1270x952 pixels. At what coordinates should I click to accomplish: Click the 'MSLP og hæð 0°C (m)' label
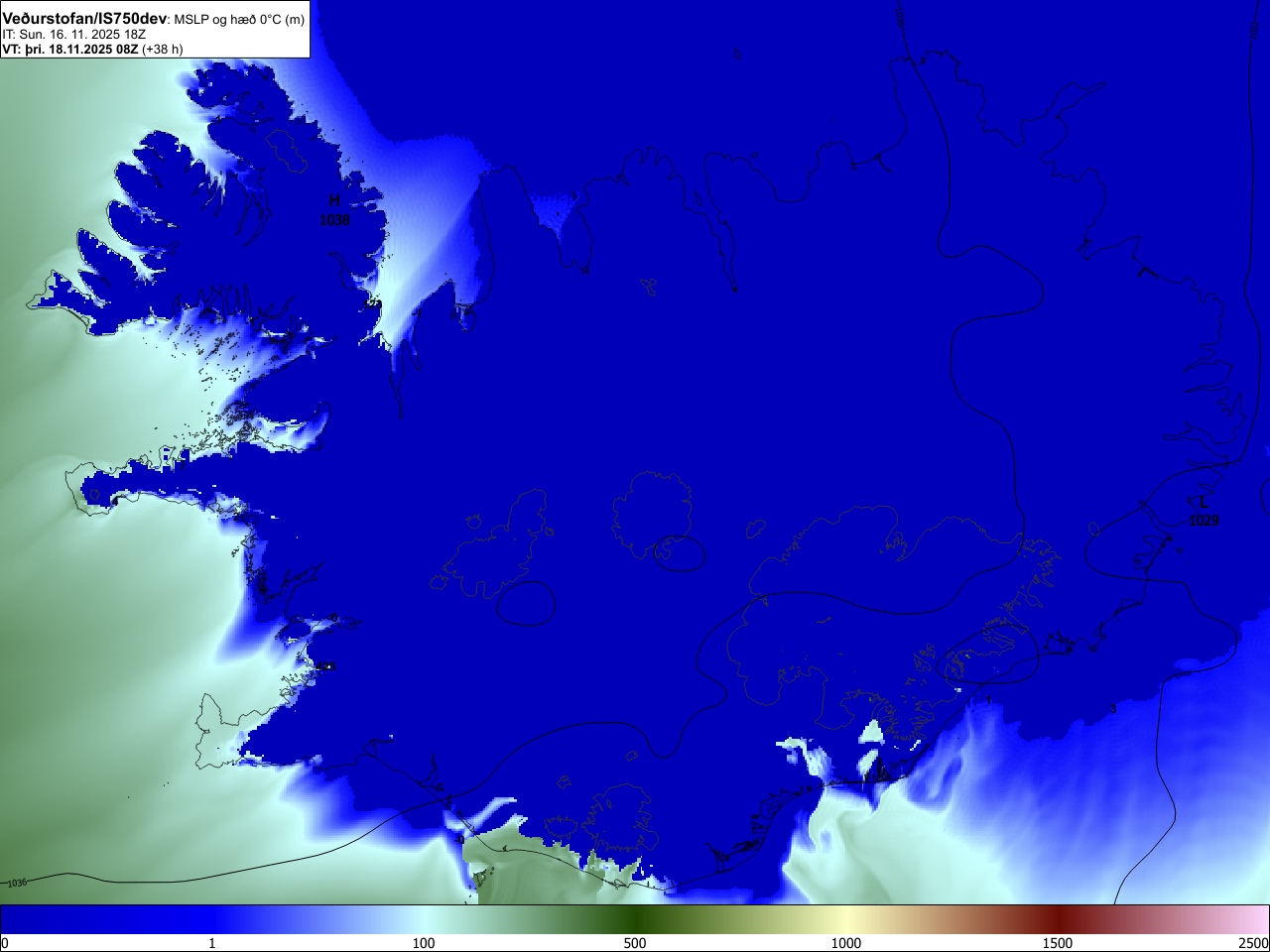239,20
